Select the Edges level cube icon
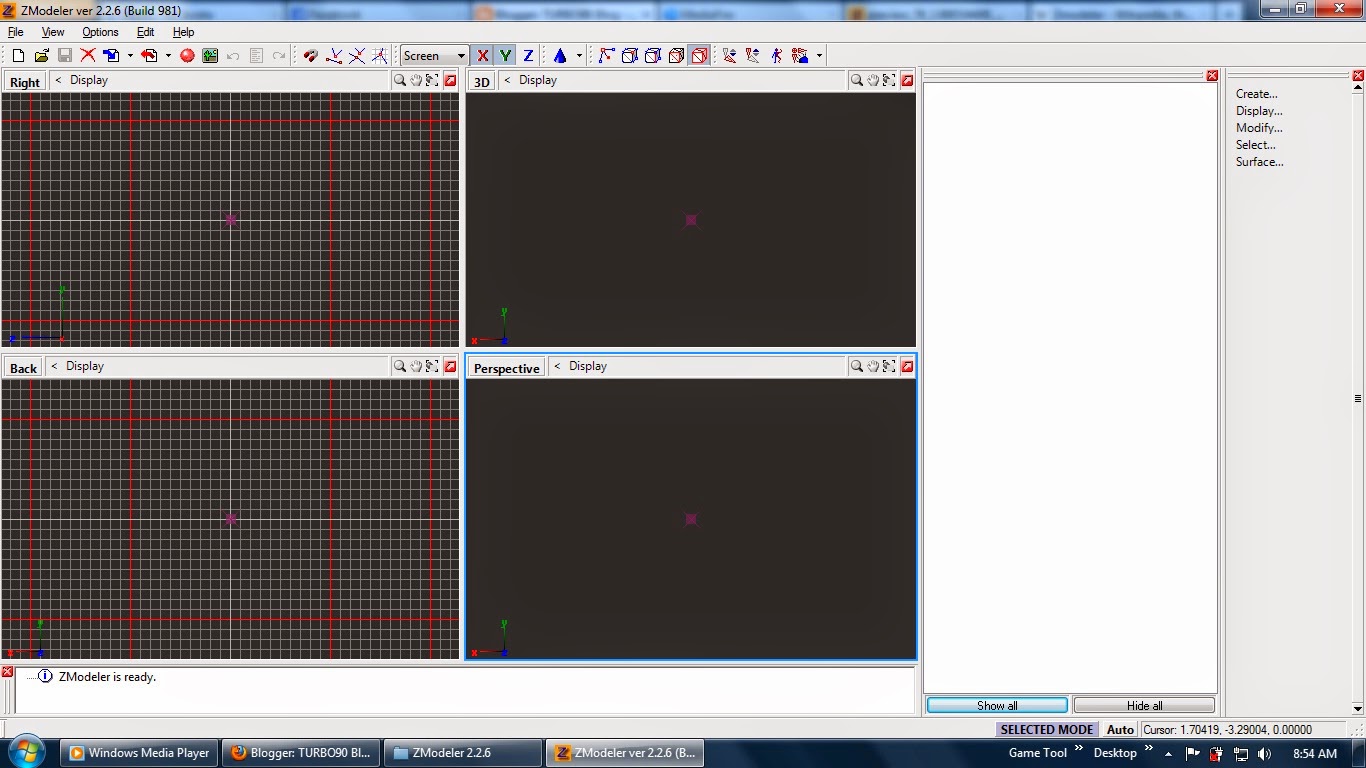Screen dimensions: 1366x768 click(x=630, y=56)
